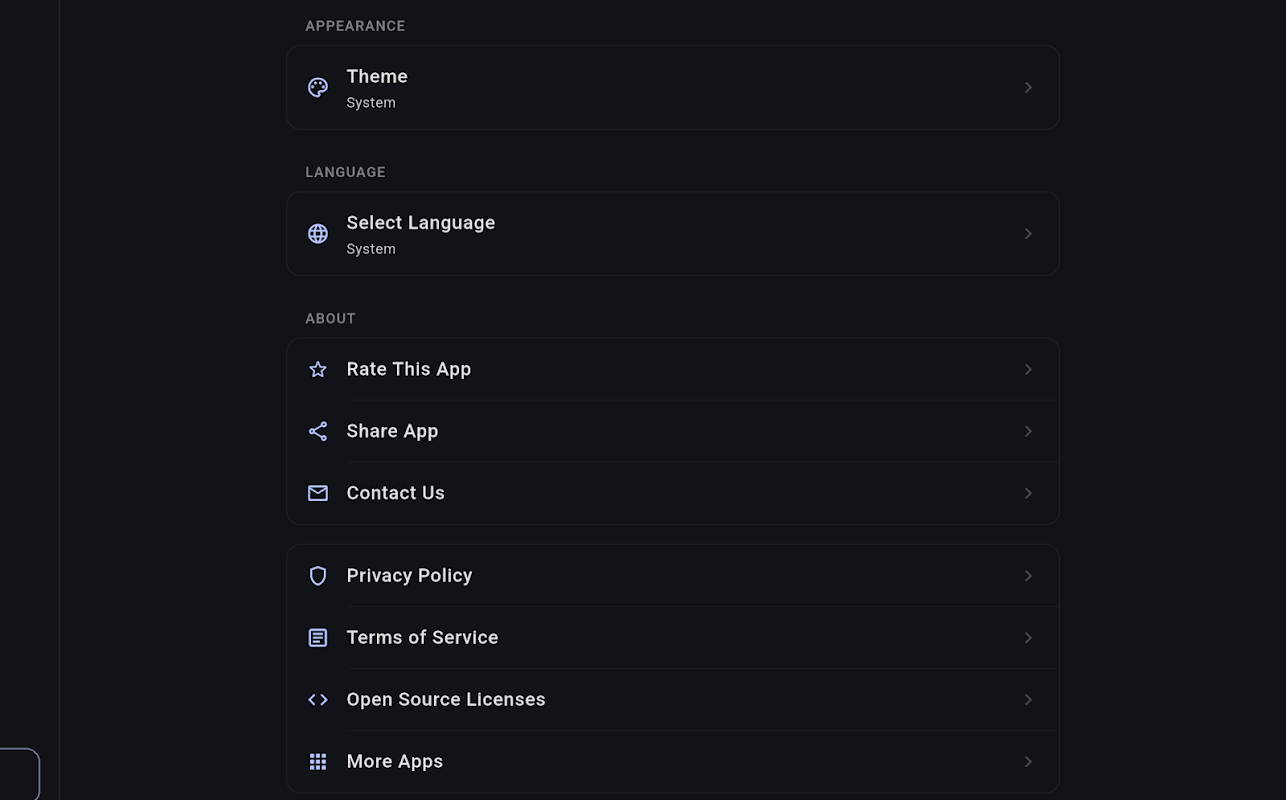View Open Source Licenses

pos(673,700)
